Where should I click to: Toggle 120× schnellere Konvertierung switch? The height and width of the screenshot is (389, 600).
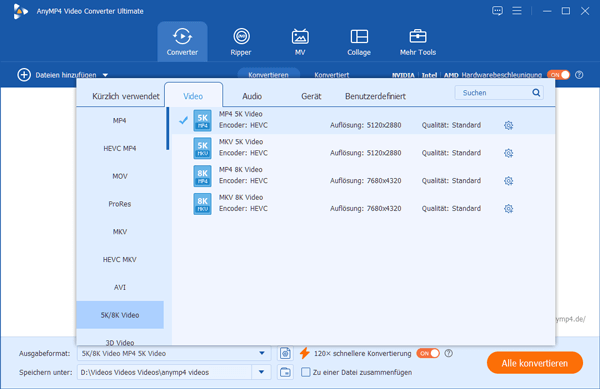(x=428, y=353)
